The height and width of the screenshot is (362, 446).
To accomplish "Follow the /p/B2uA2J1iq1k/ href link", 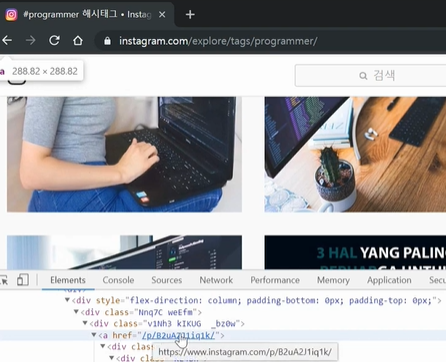I will pos(178,335).
